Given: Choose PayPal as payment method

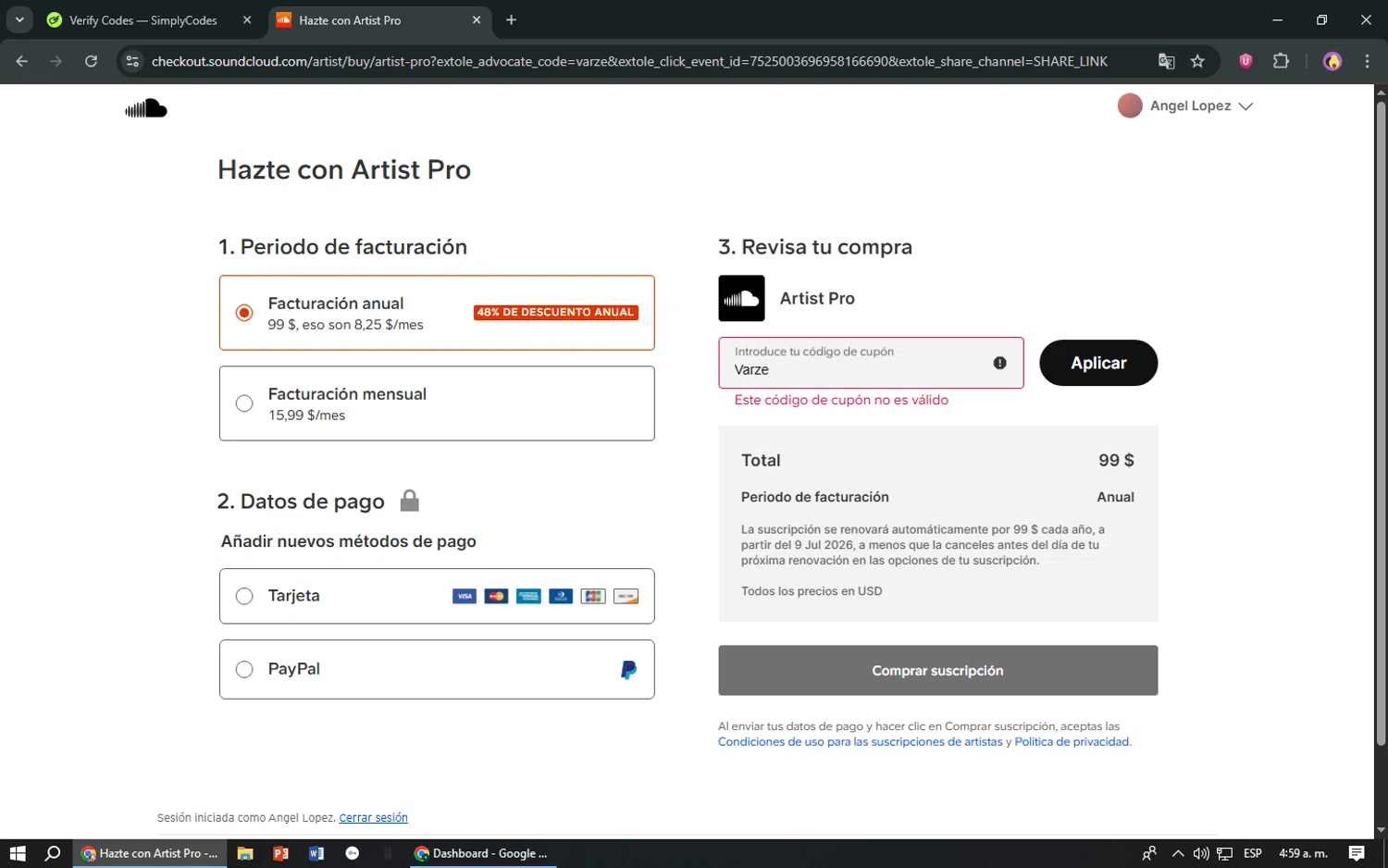Looking at the screenshot, I should click(244, 669).
